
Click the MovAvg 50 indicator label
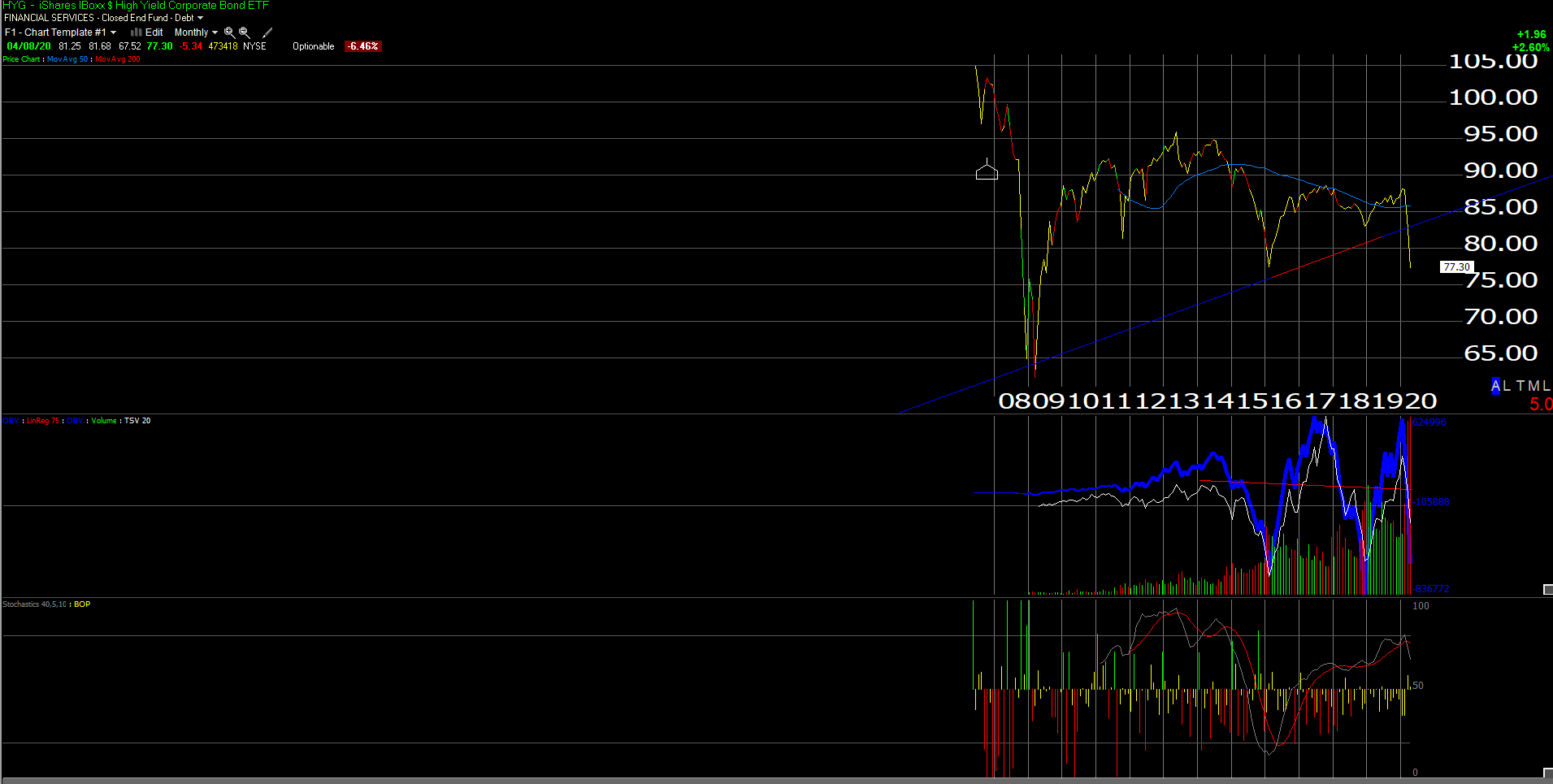click(x=67, y=59)
